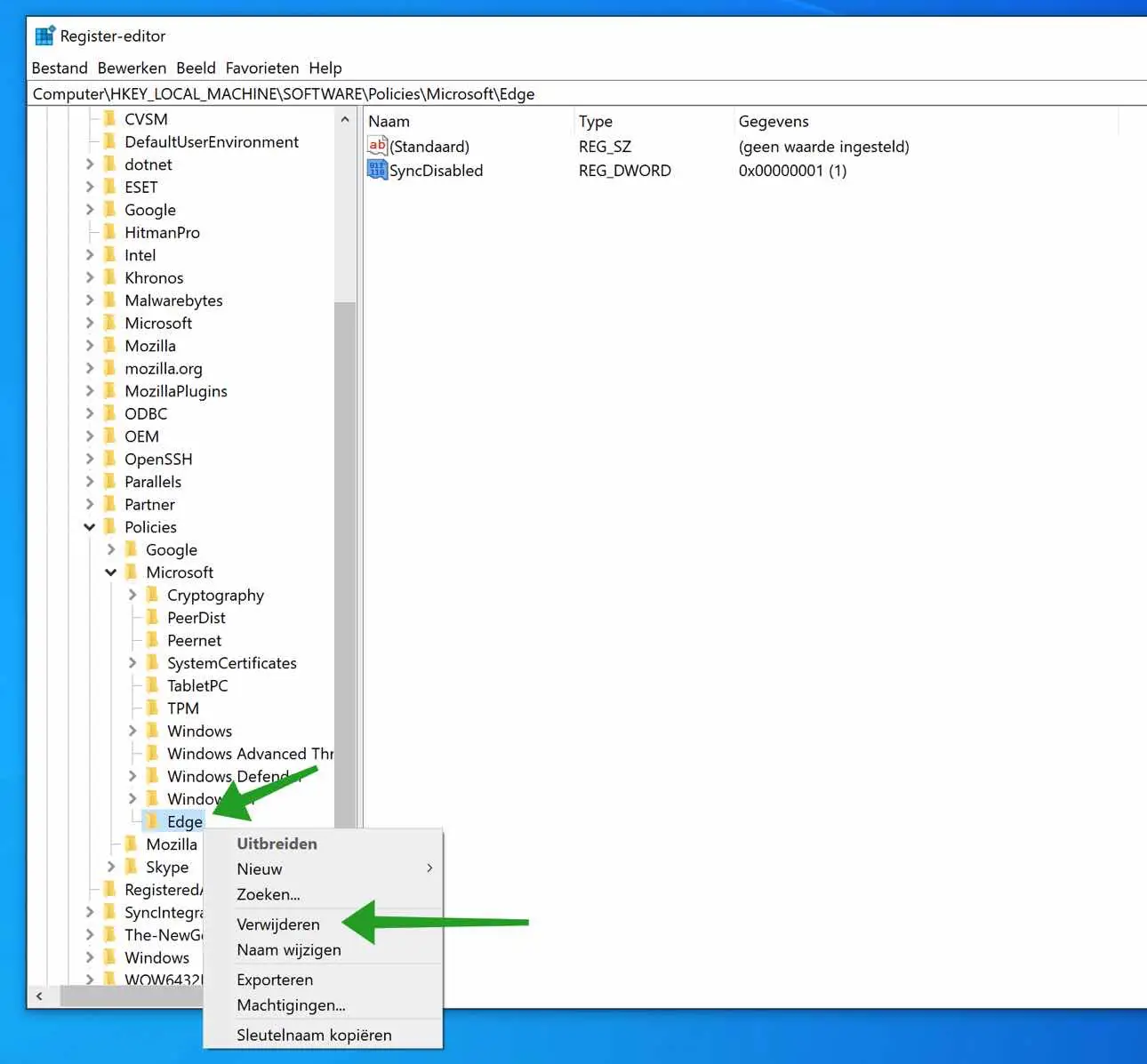Click the TPM folder icon
Viewport: 1147px width, 1064px height.
point(153,708)
